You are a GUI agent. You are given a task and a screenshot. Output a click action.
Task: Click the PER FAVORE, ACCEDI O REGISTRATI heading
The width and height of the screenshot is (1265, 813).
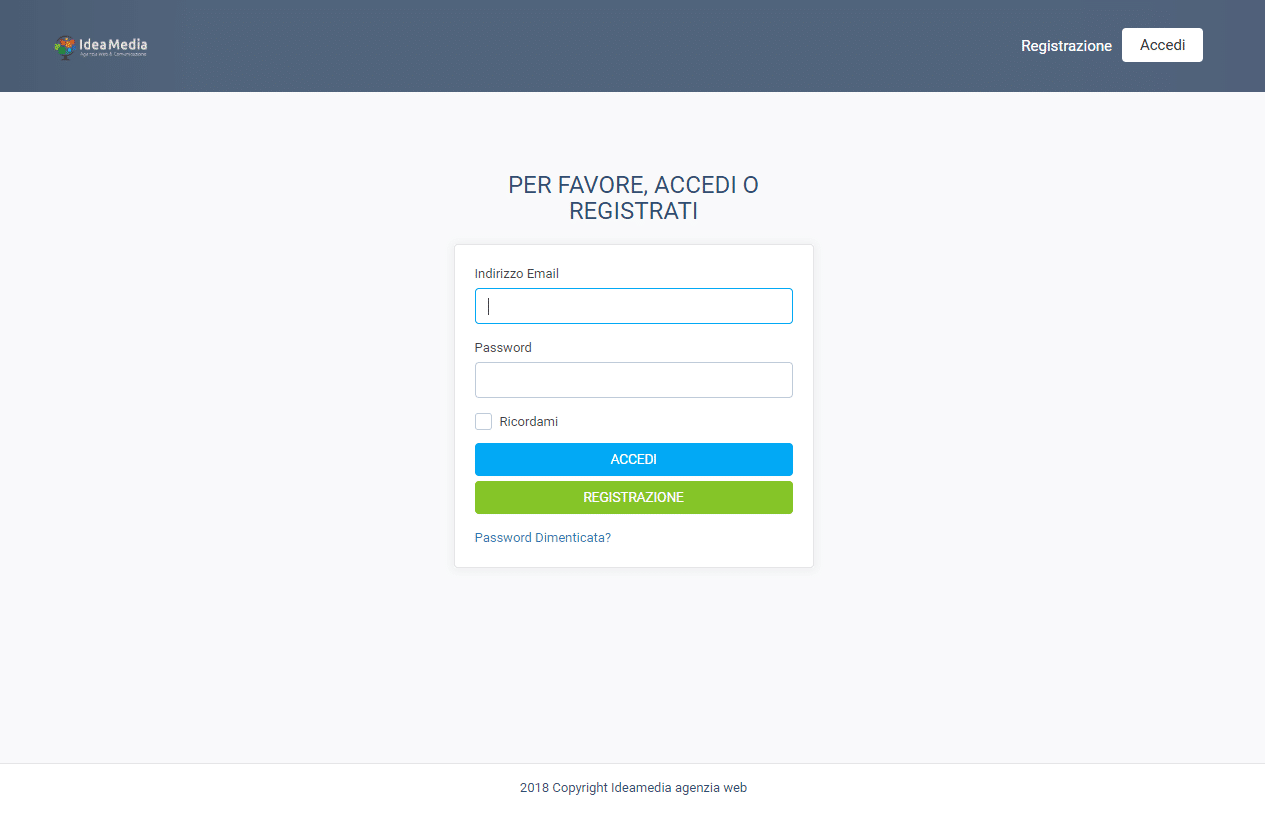tap(634, 198)
